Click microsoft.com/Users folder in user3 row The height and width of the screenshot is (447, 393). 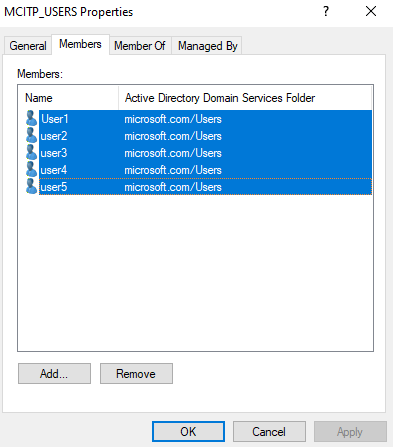click(x=173, y=153)
